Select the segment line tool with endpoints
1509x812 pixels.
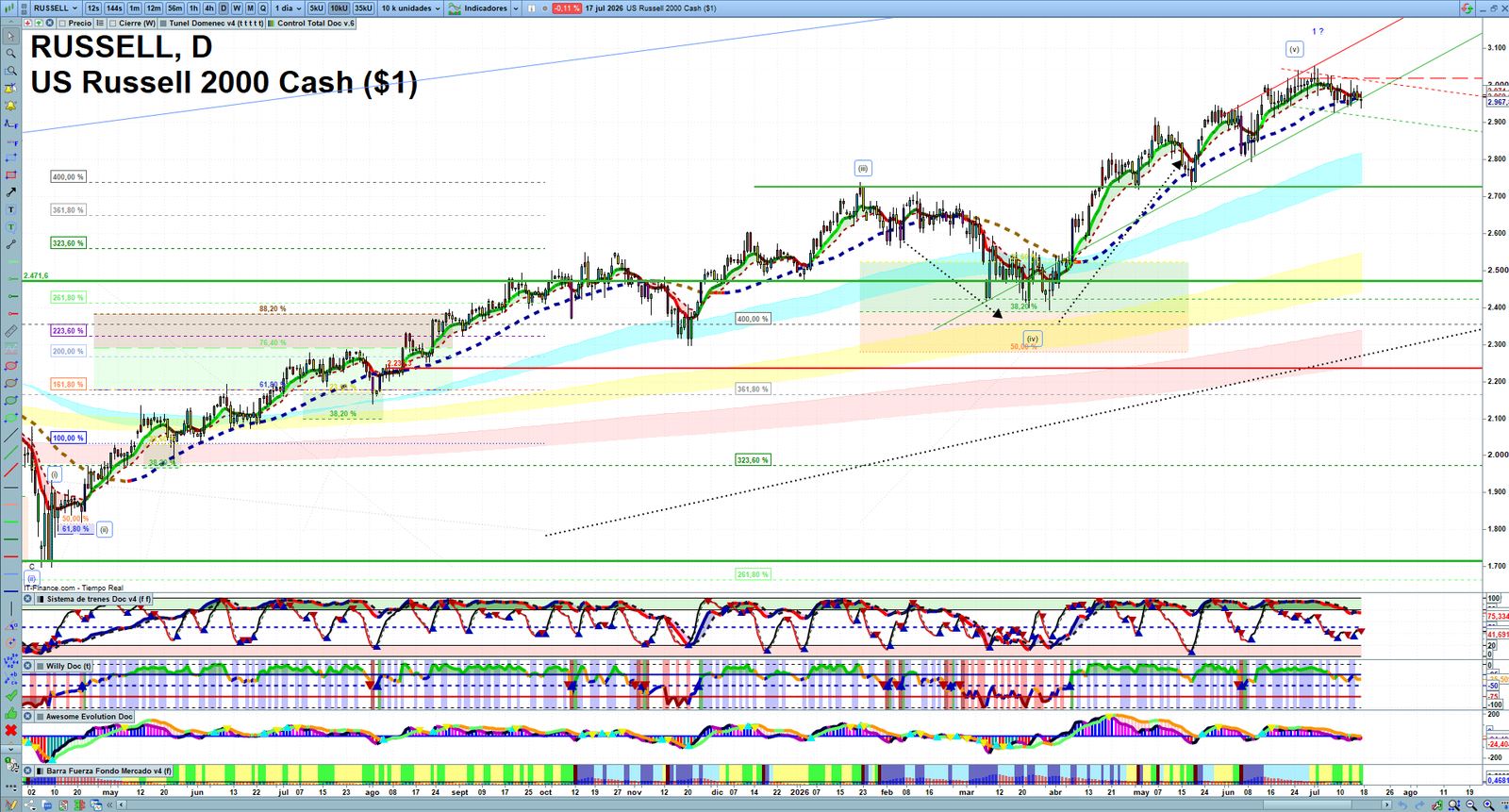pyautogui.click(x=11, y=244)
